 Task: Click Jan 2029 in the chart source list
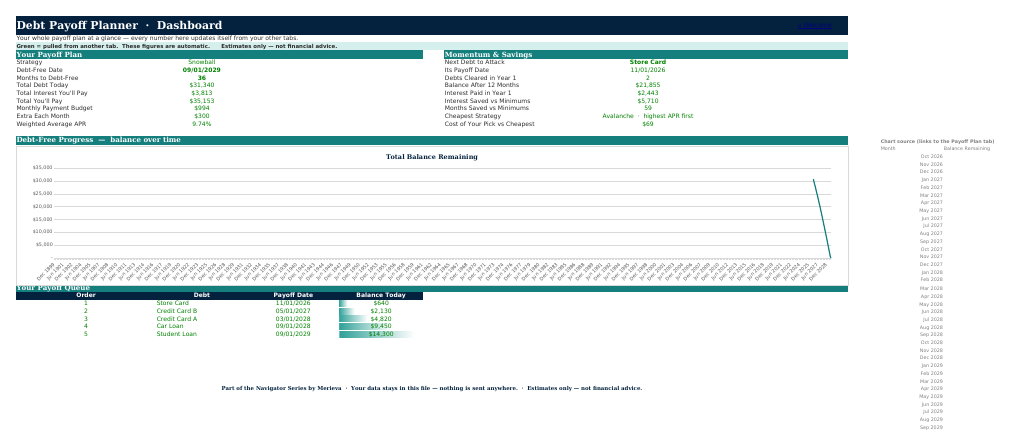932,365
